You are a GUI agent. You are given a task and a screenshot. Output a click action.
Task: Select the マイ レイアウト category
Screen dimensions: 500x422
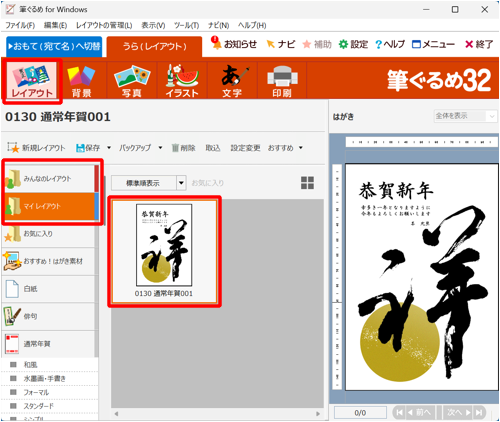[50, 206]
